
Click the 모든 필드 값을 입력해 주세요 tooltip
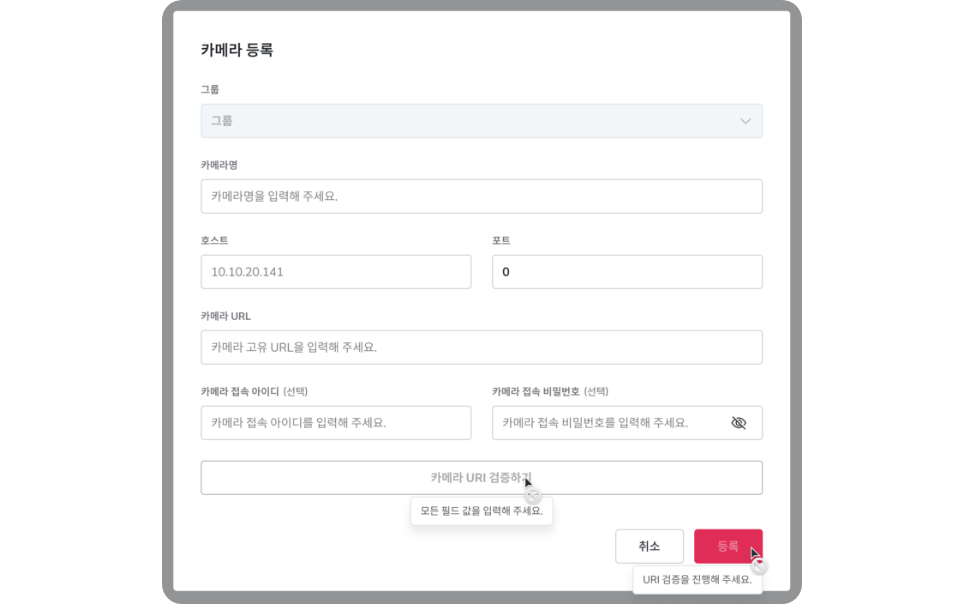click(481, 511)
